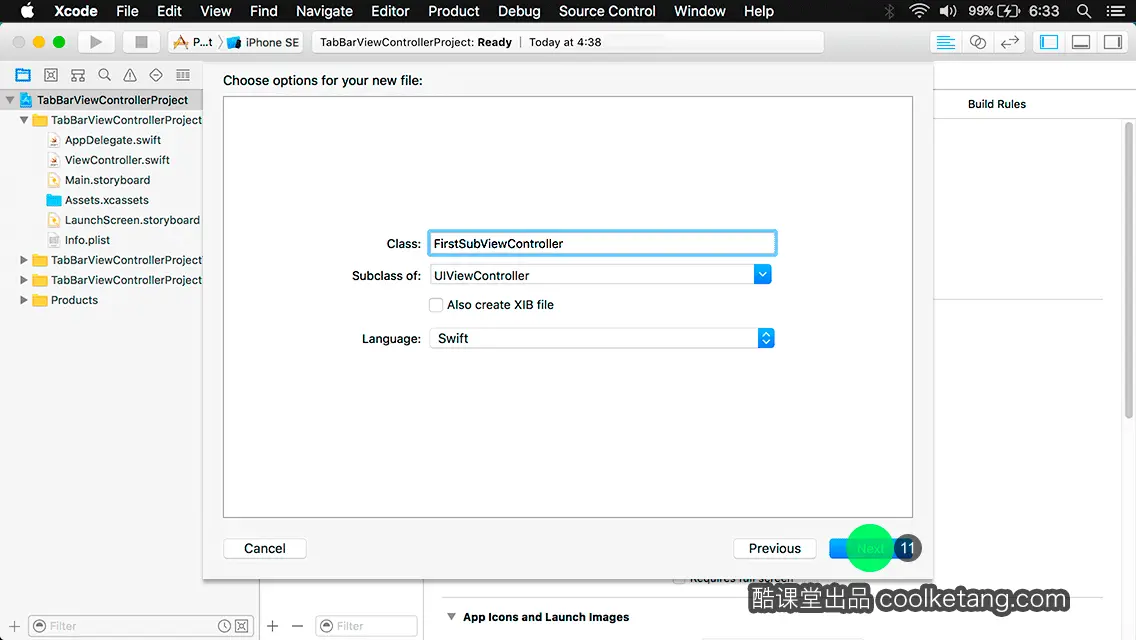This screenshot has height=640, width=1136.
Task: Click the Class name text field
Action: click(602, 244)
